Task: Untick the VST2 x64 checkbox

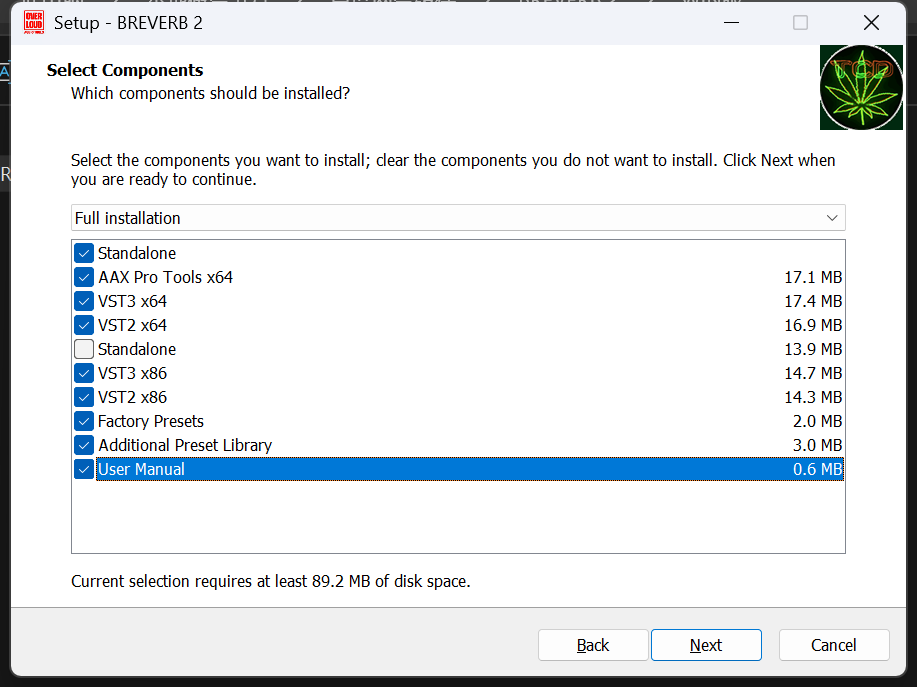Action: coord(84,325)
